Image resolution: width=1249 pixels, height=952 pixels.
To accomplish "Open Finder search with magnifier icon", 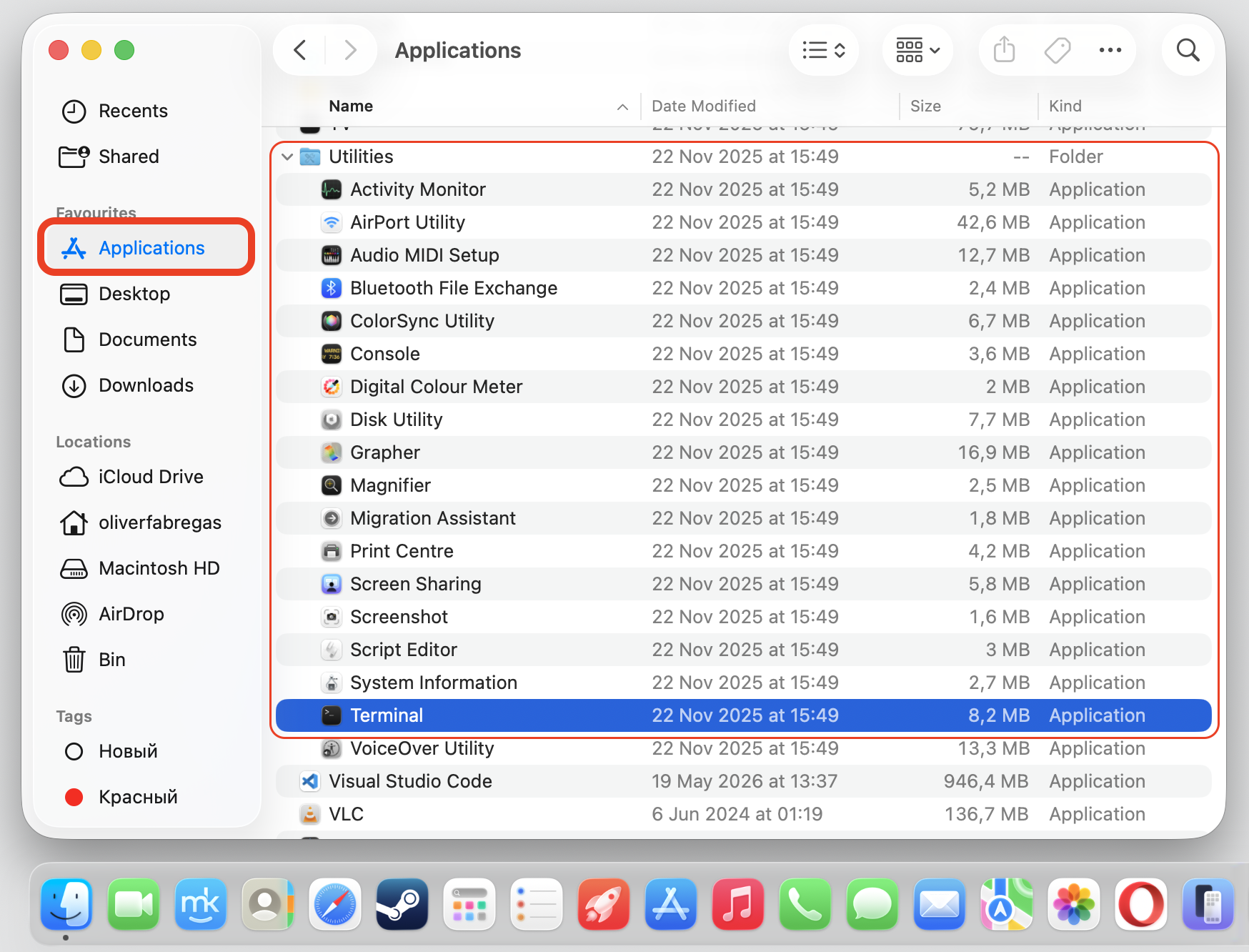I will 1188,50.
